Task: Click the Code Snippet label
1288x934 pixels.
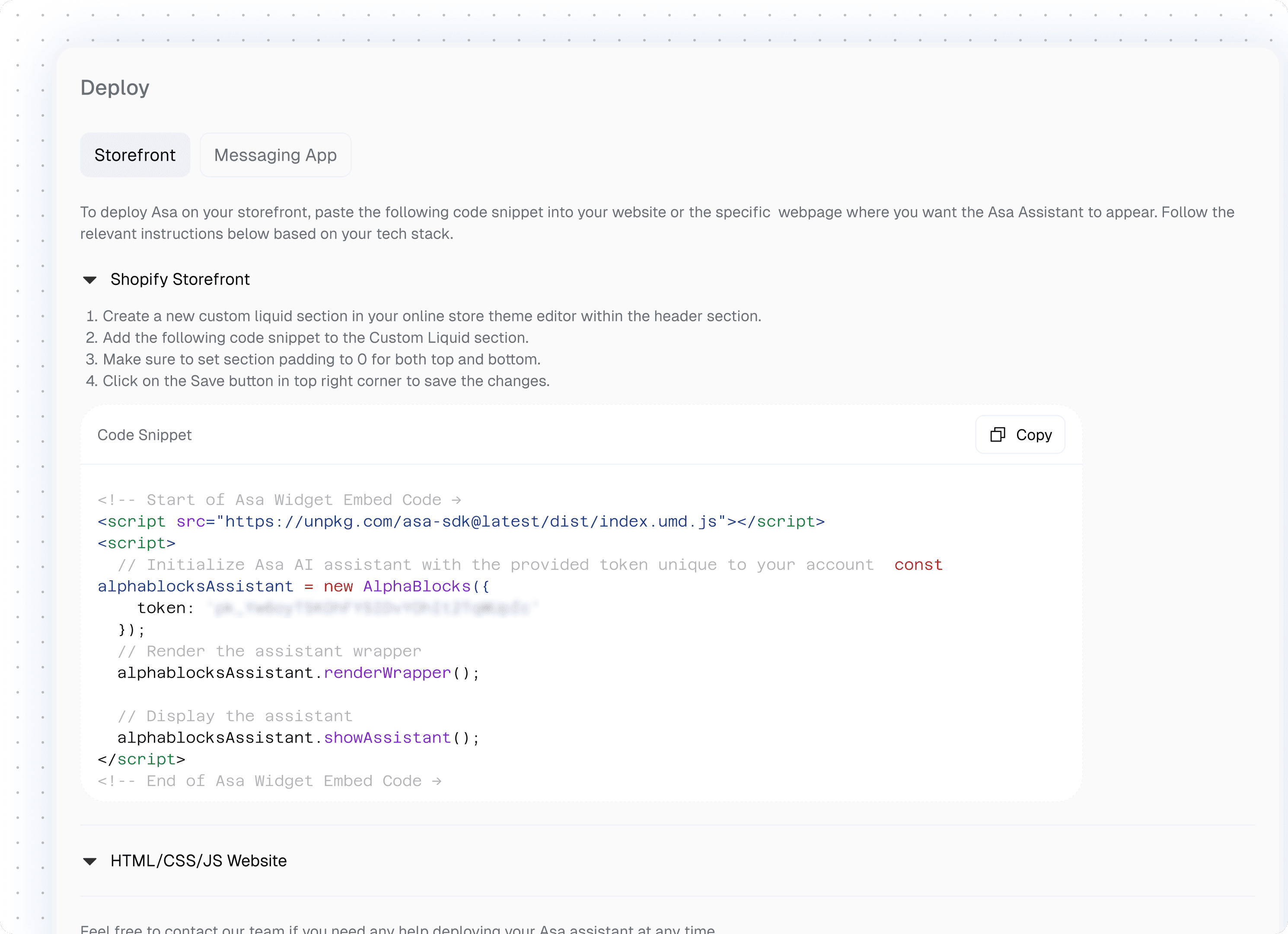Action: tap(144, 435)
